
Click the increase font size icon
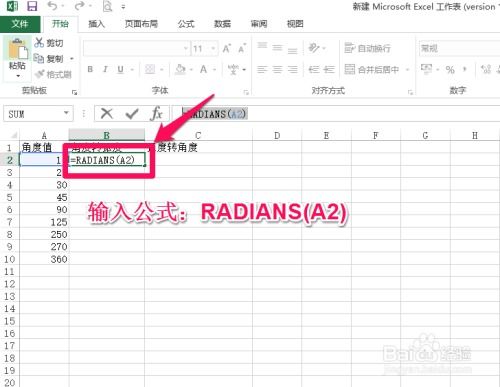(227, 49)
